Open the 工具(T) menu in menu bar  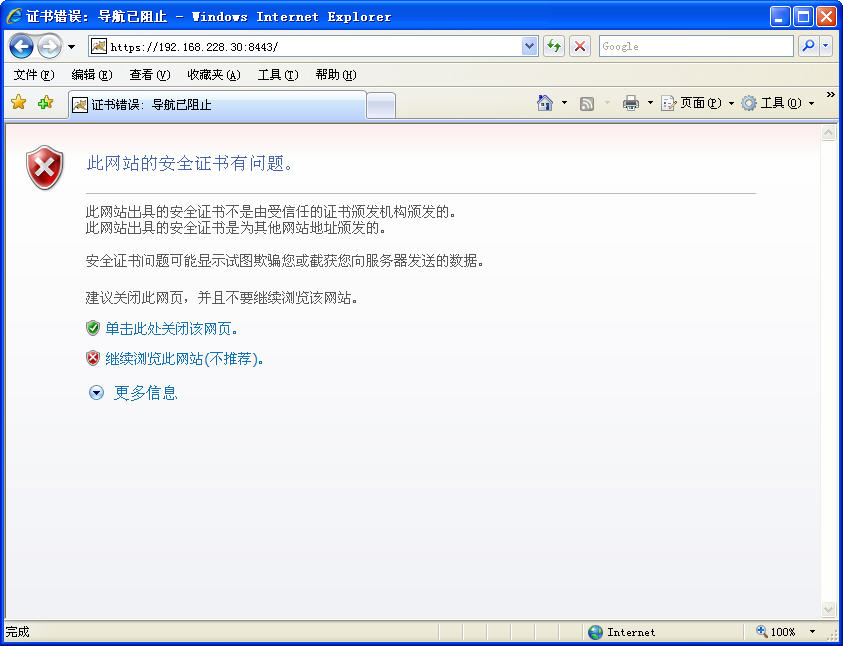(278, 75)
